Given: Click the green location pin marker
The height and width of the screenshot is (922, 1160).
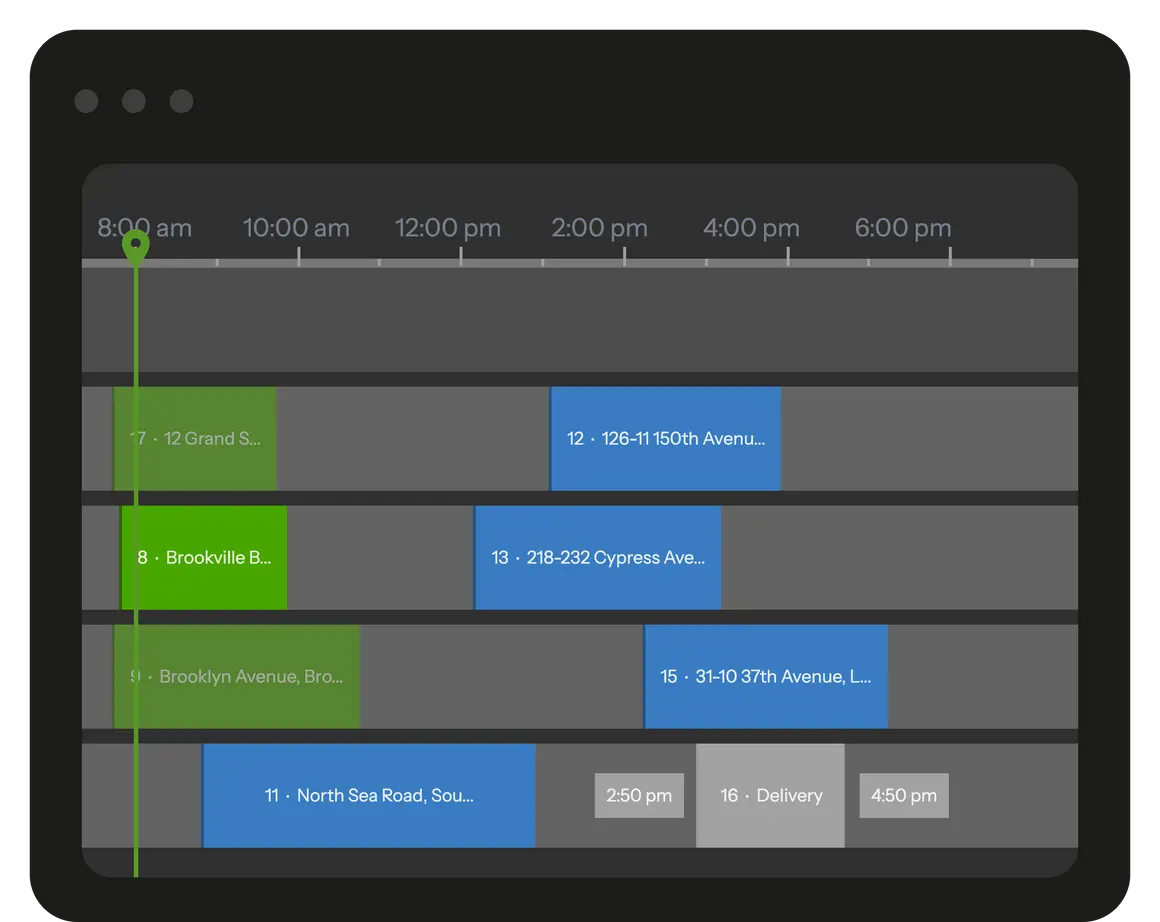Looking at the screenshot, I should (135, 245).
